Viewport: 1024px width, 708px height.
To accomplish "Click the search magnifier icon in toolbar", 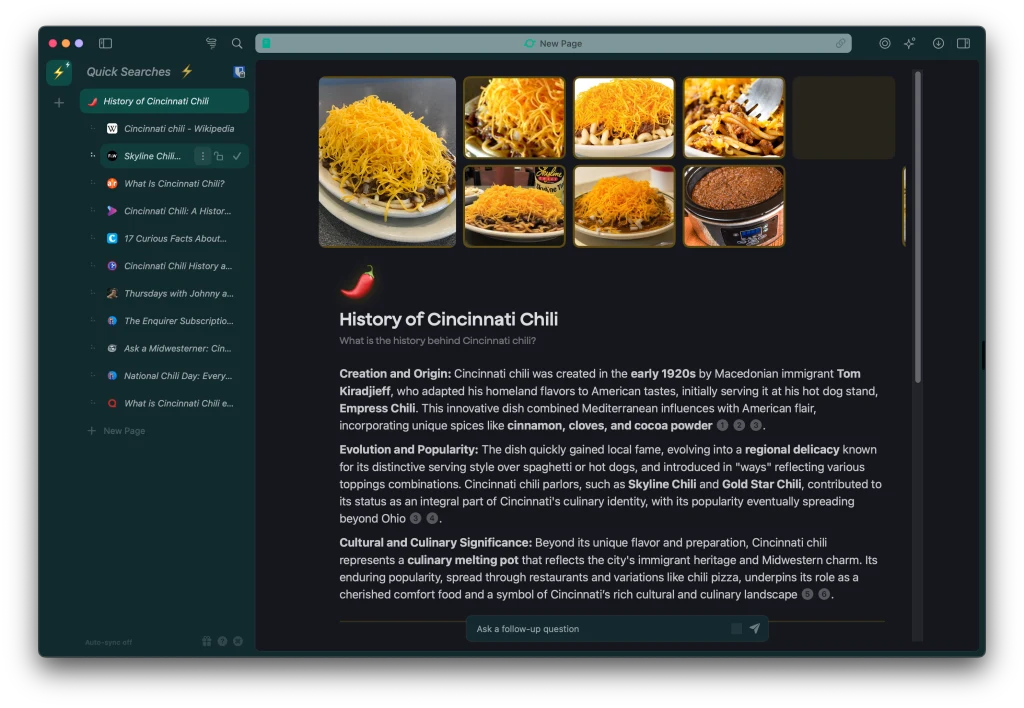I will coord(237,44).
